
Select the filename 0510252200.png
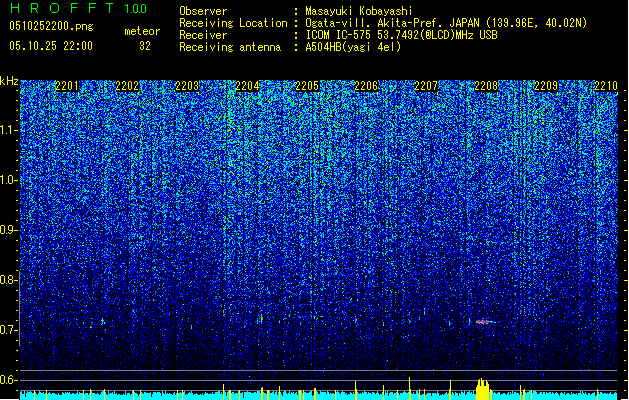51,26
